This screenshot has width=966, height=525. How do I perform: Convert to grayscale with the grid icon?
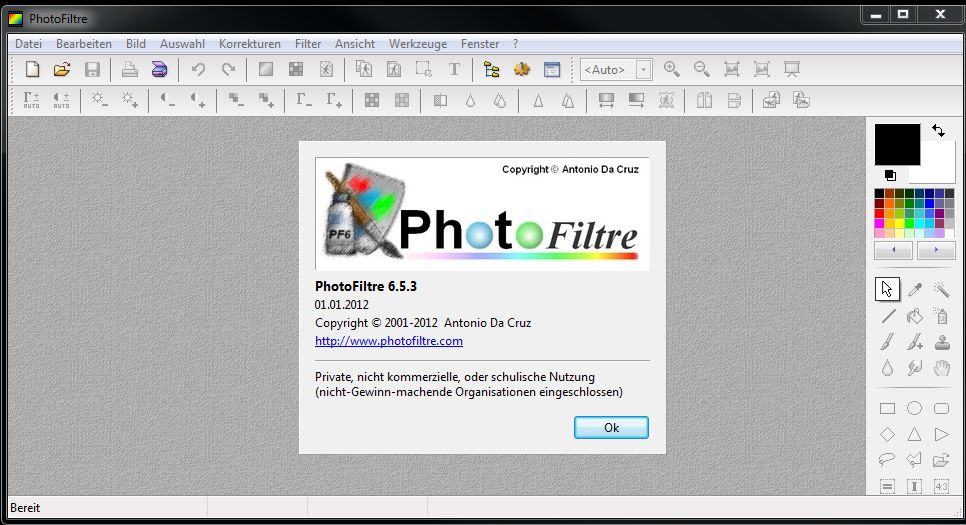point(371,100)
